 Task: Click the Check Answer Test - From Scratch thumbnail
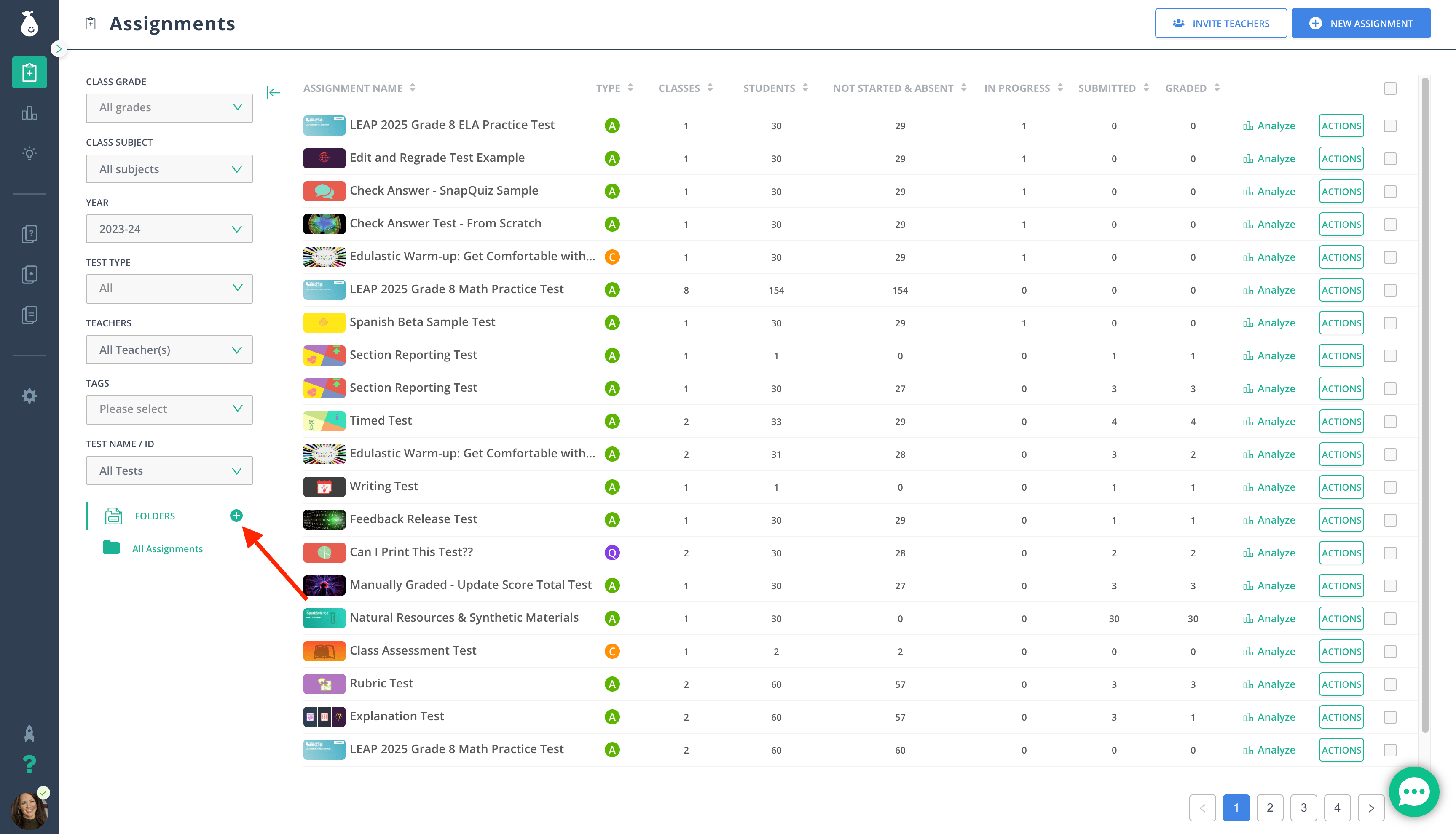pyautogui.click(x=324, y=224)
